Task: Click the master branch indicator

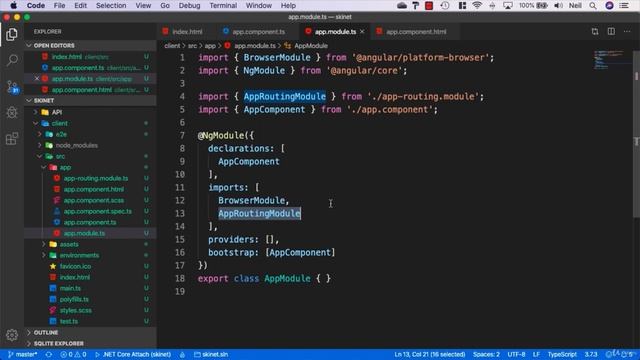Action: click(x=23, y=354)
